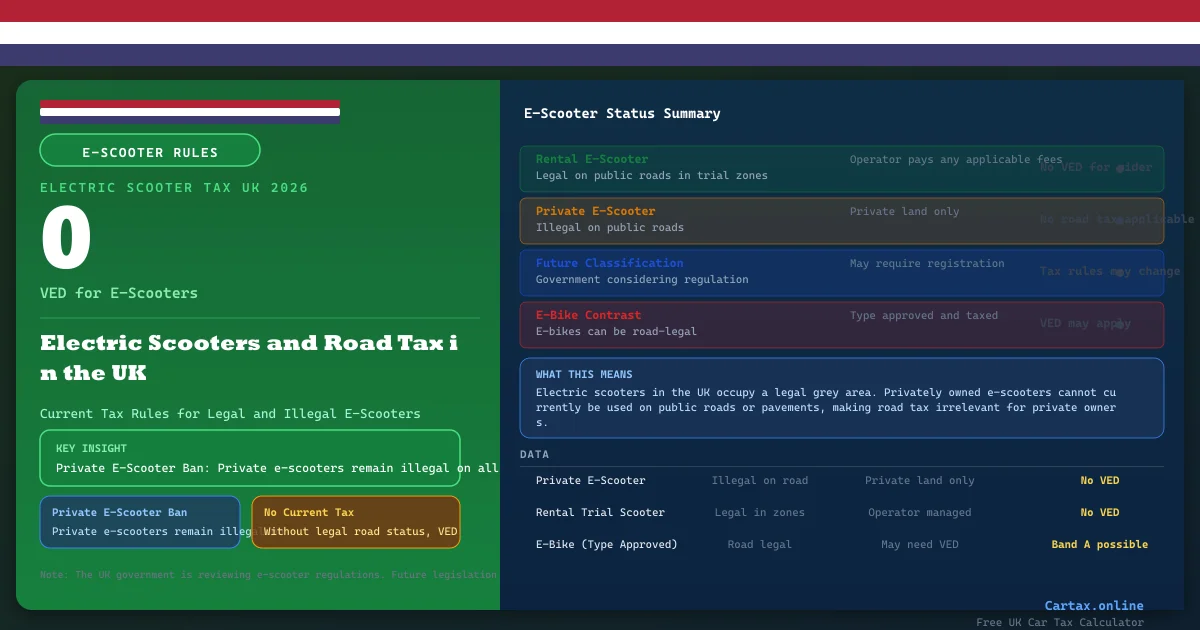
Task: Click the E-Bike Contrast heading
Action: (588, 315)
